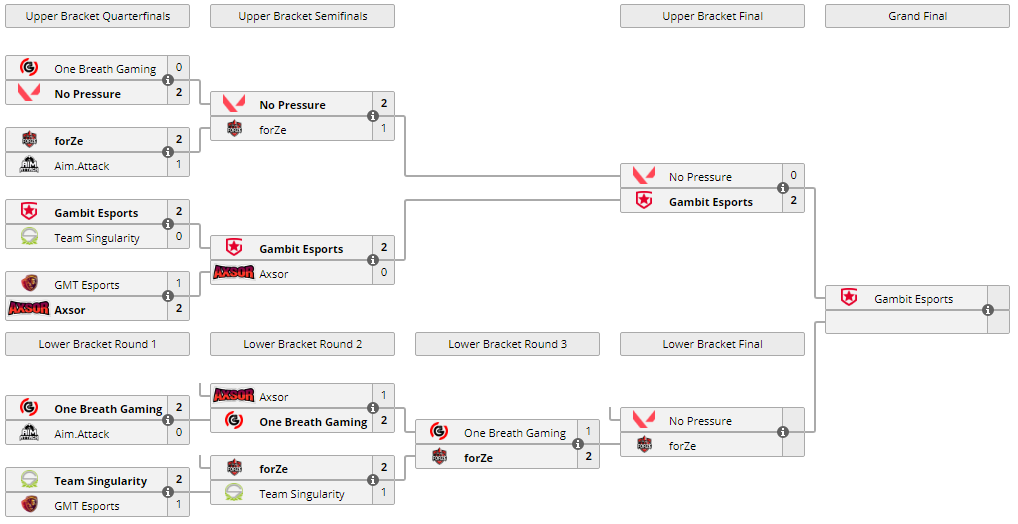Click info icon for GMT Esports vs Axsor quarterfinal
This screenshot has width=1018, height=524.
point(168,297)
